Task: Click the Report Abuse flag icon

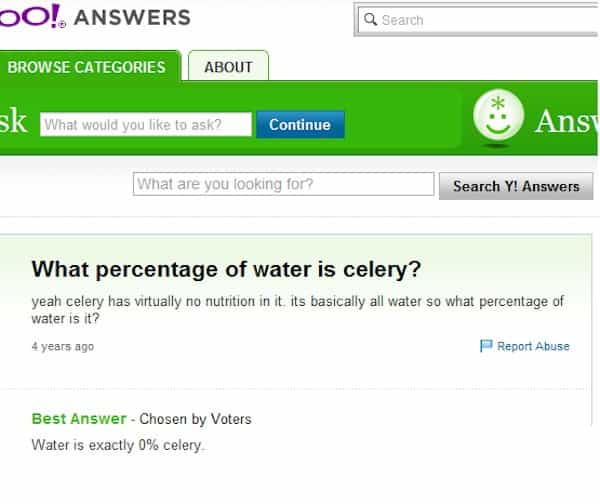Action: click(x=487, y=346)
